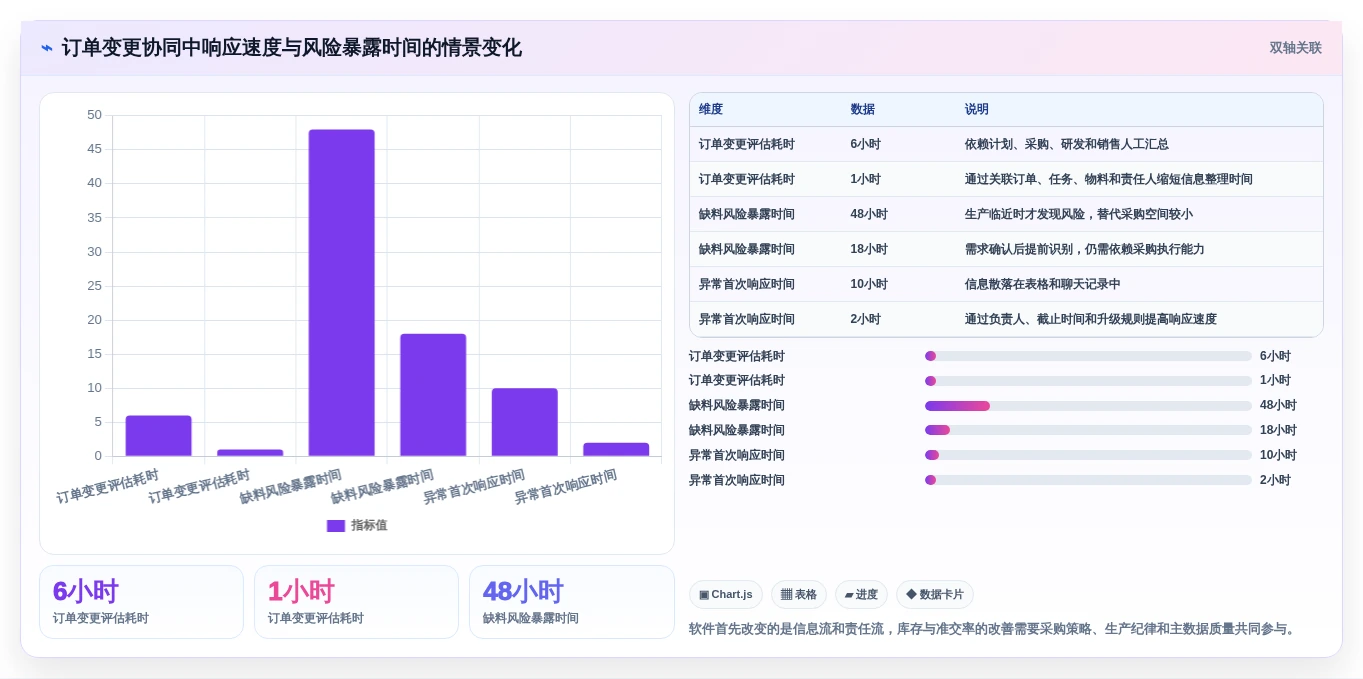Click the progress bar labeled 10小时

[x=1088, y=455]
